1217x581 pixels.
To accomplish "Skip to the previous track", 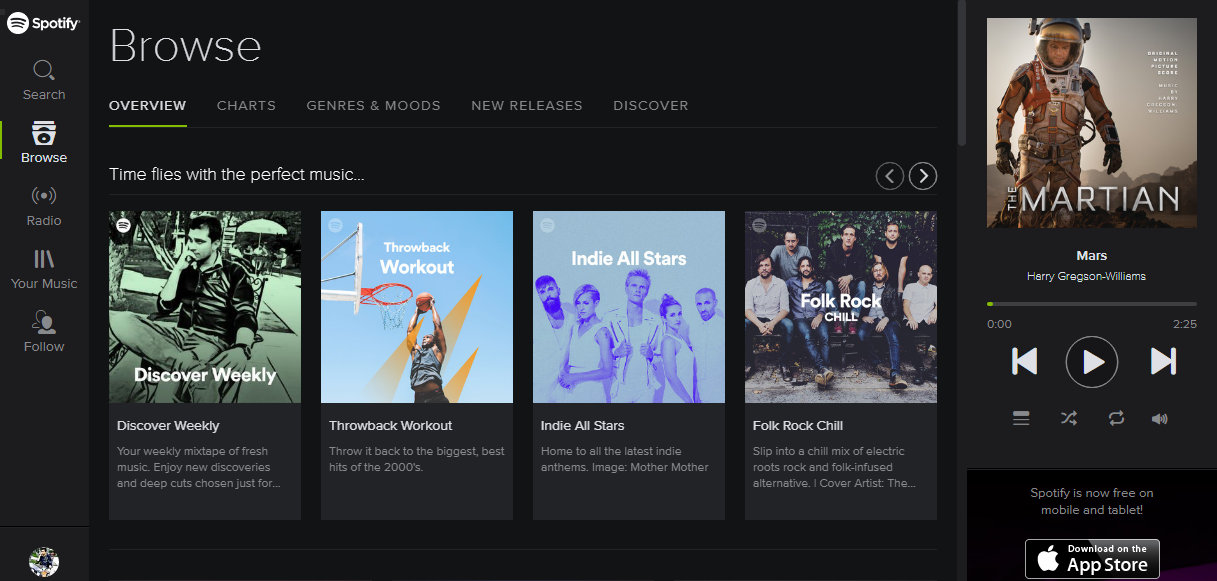I will click(x=1024, y=361).
